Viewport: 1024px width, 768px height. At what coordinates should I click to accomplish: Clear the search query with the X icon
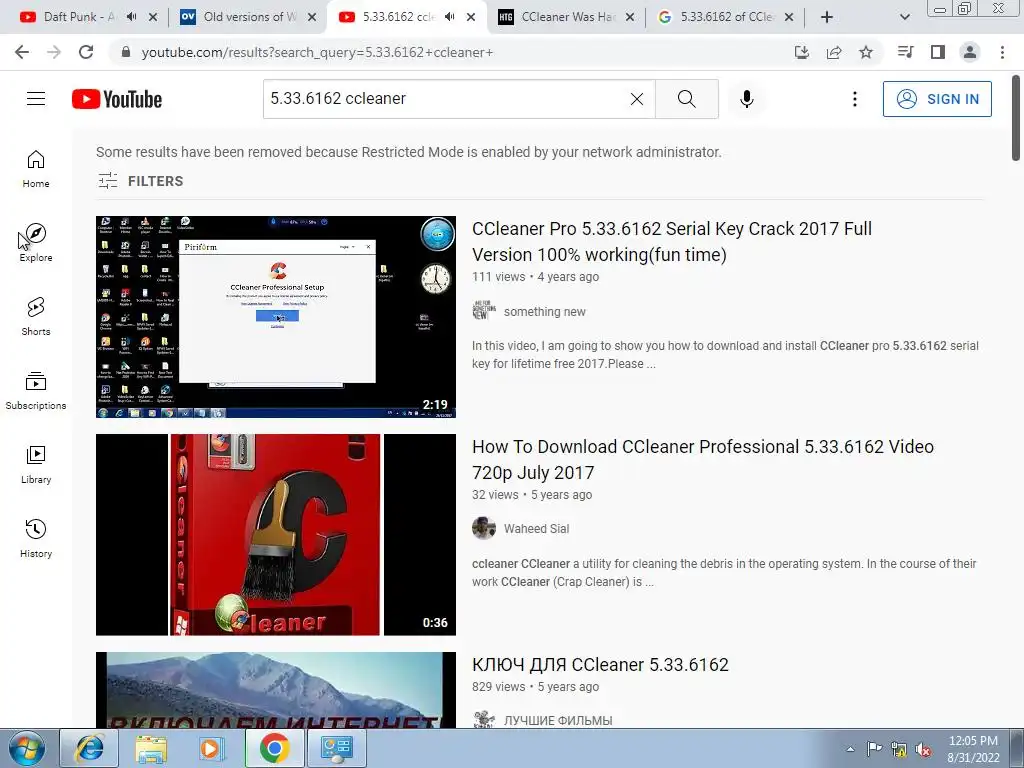tap(637, 99)
